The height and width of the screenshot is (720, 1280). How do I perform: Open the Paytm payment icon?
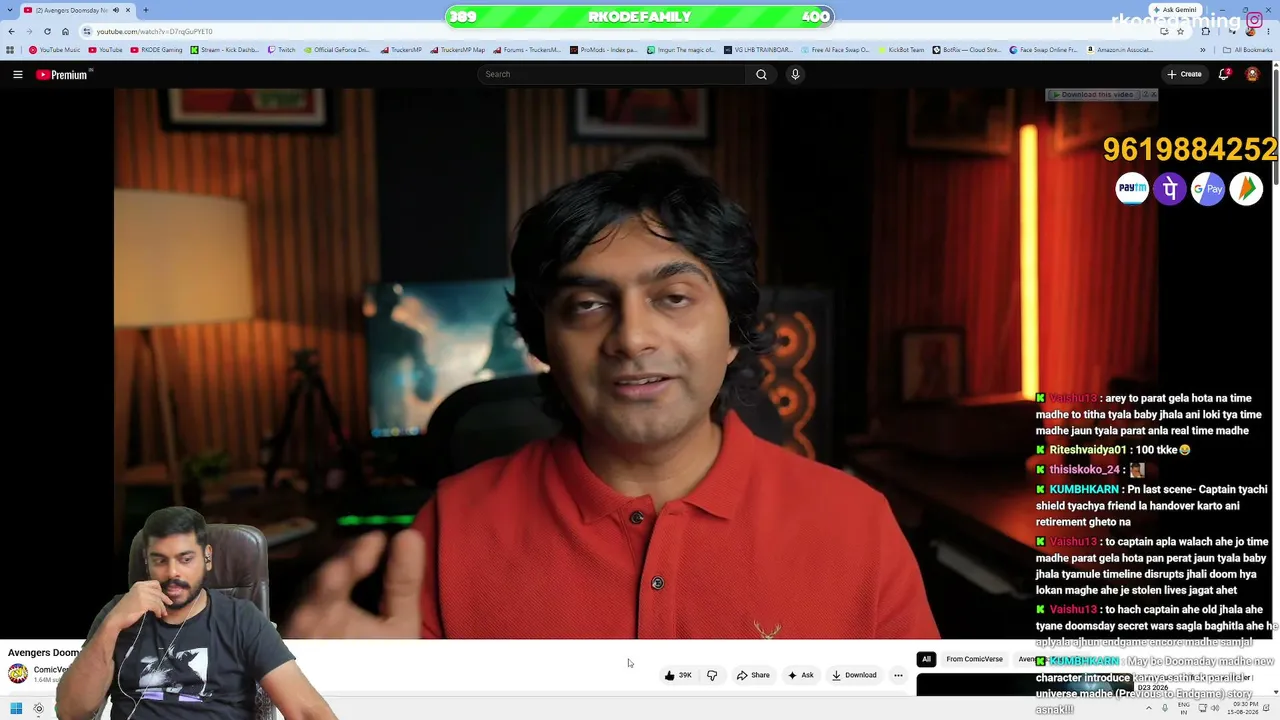(x=1132, y=188)
